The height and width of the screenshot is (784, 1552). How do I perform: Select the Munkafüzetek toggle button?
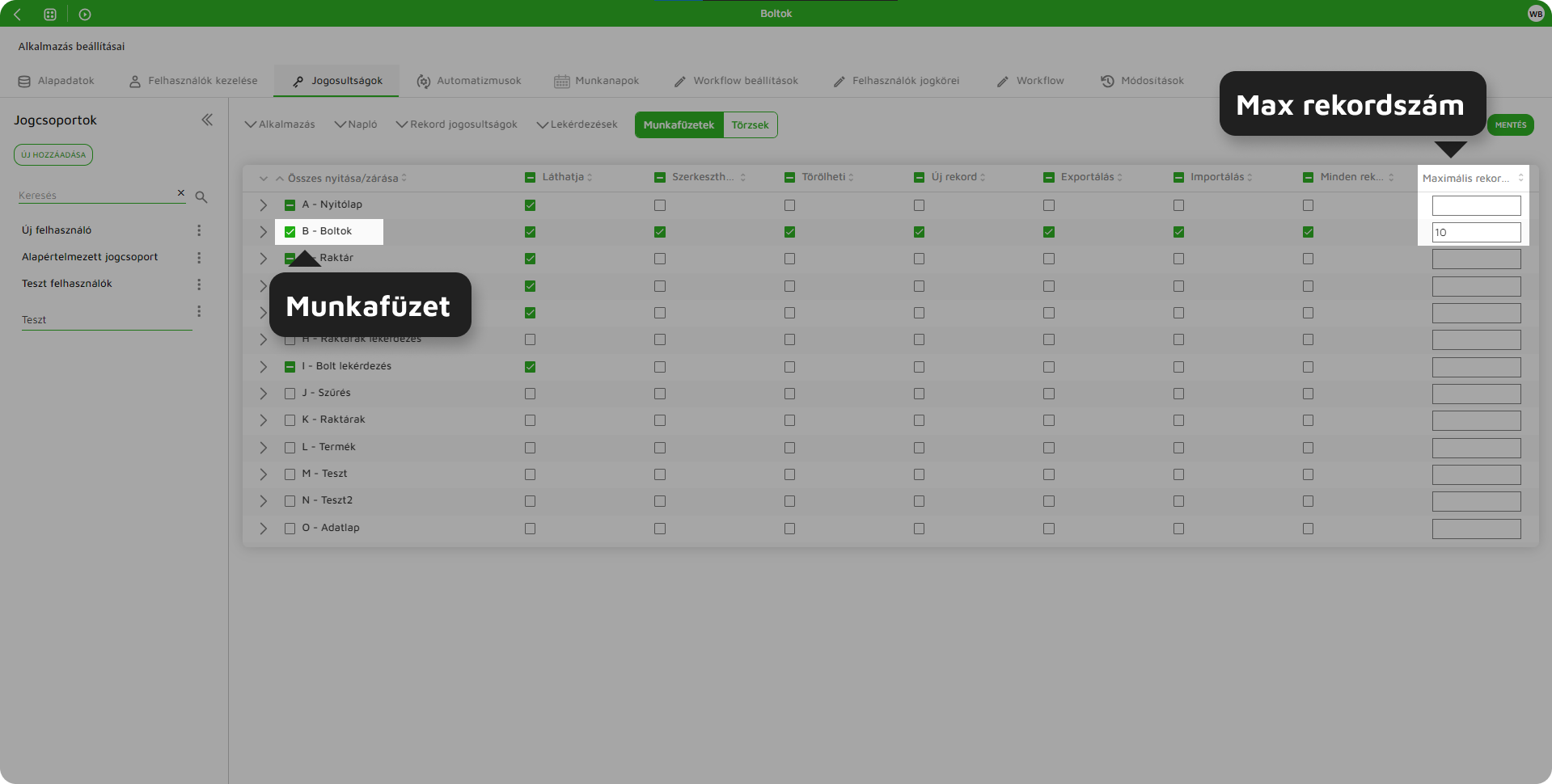tap(679, 124)
